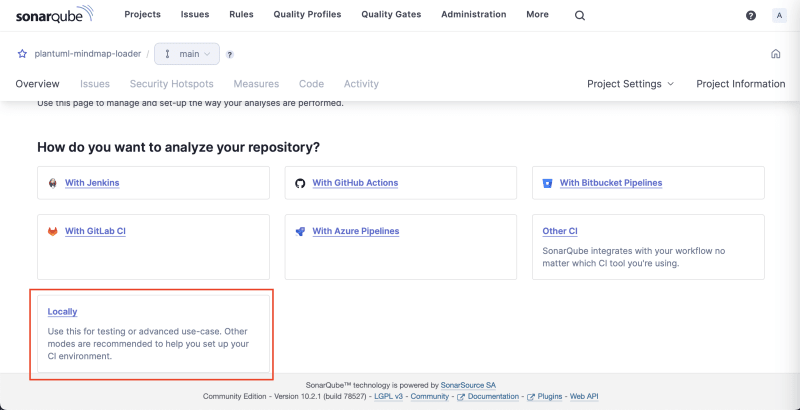The image size is (800, 410).
Task: Switch to the project Issues tab
Action: pyautogui.click(x=95, y=84)
